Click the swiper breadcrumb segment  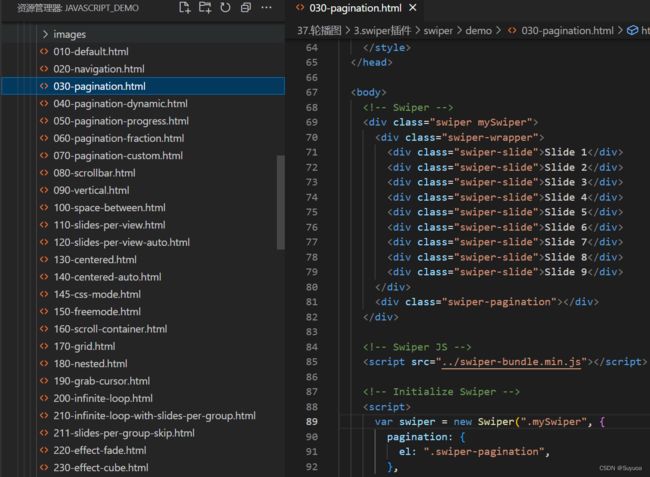[x=438, y=31]
